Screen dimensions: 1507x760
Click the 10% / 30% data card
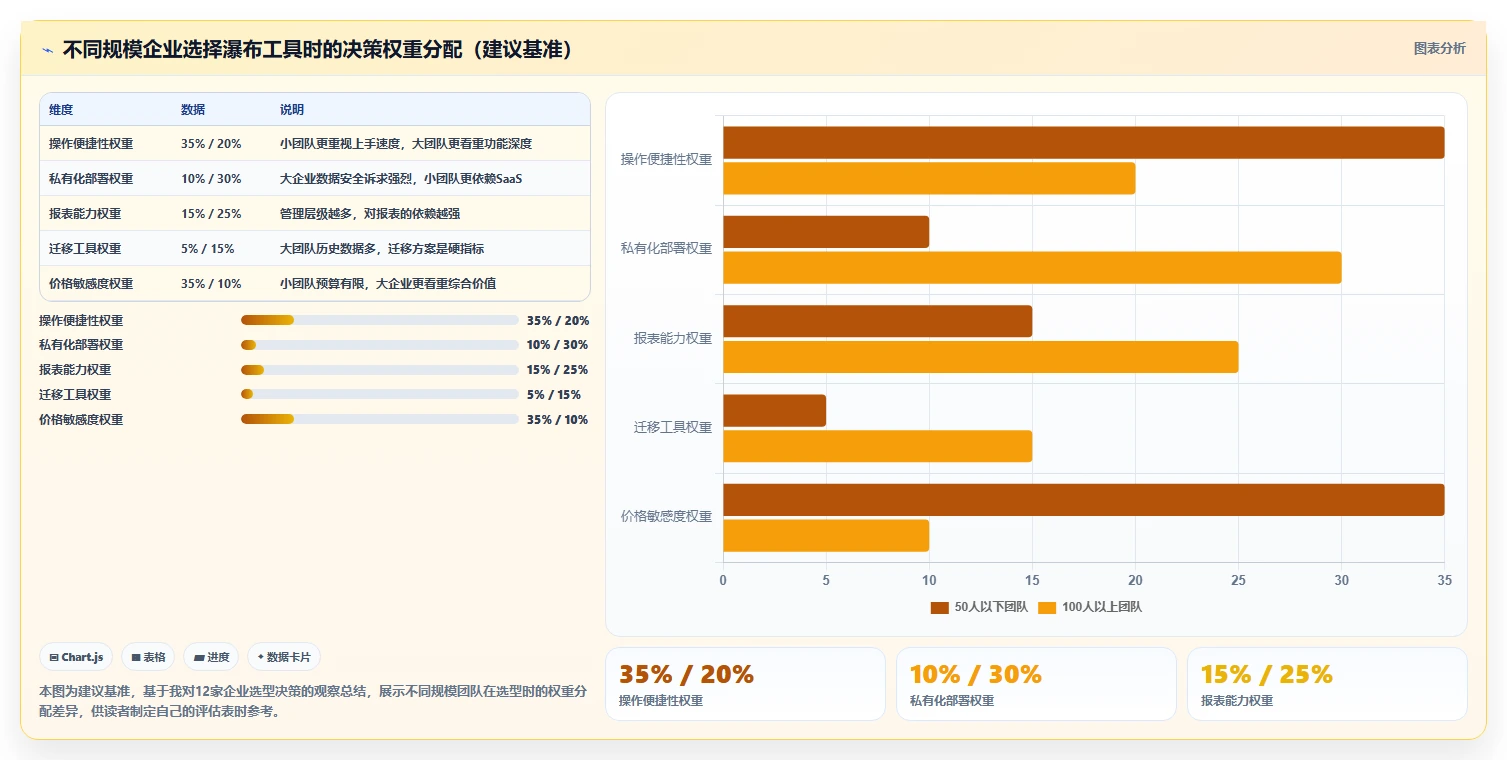click(1036, 684)
